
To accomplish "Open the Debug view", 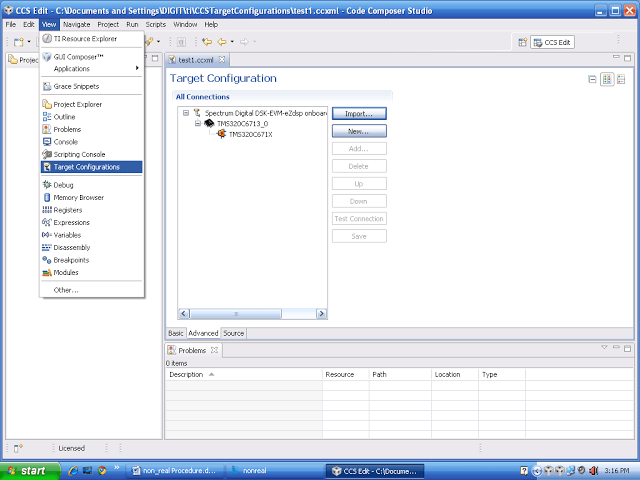I will (x=91, y=185).
